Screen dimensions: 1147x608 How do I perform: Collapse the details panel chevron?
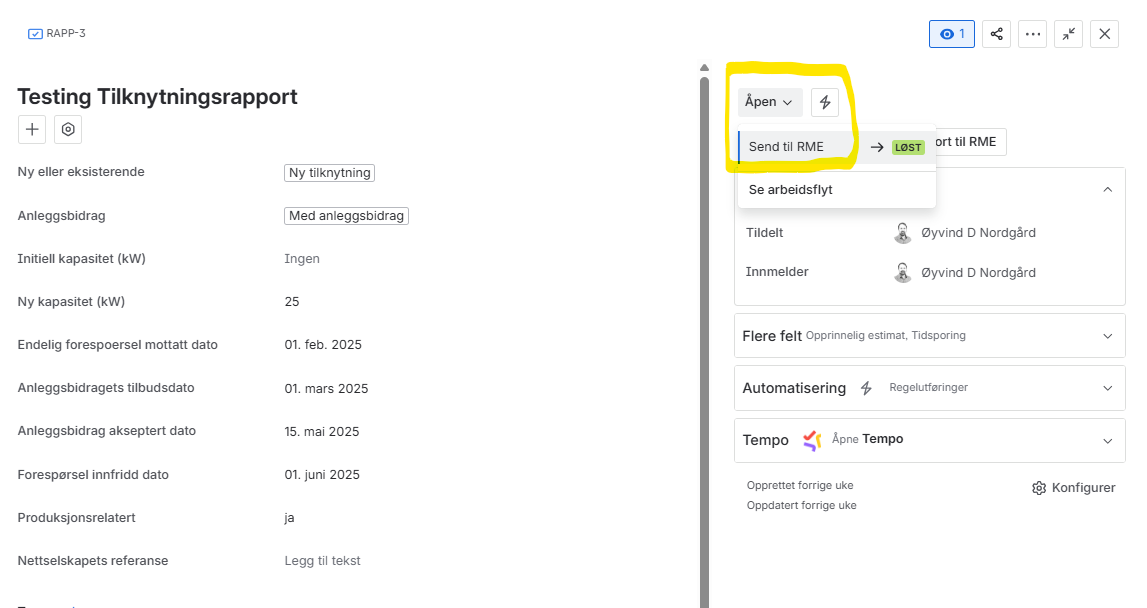[1107, 189]
